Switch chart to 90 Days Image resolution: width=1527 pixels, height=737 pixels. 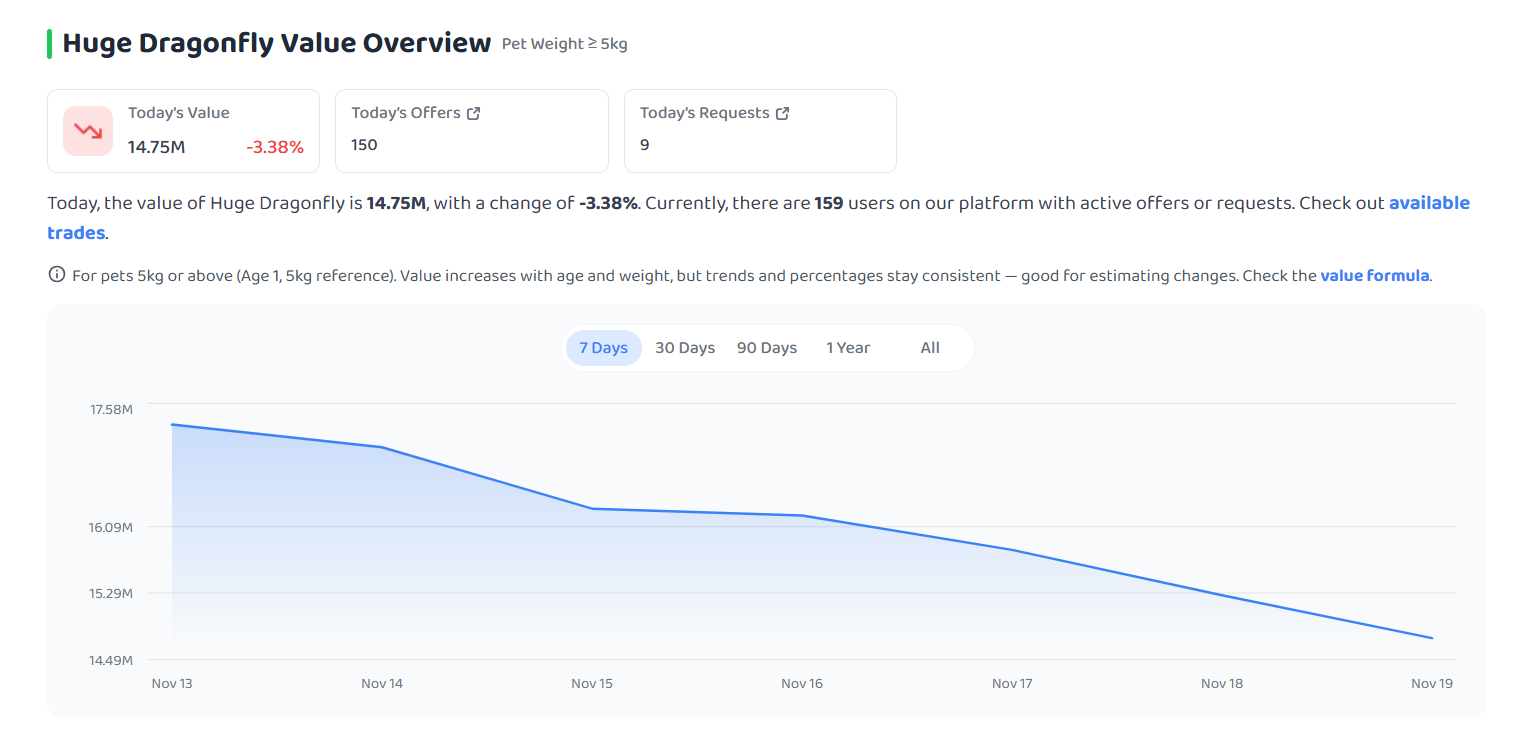[x=767, y=348]
